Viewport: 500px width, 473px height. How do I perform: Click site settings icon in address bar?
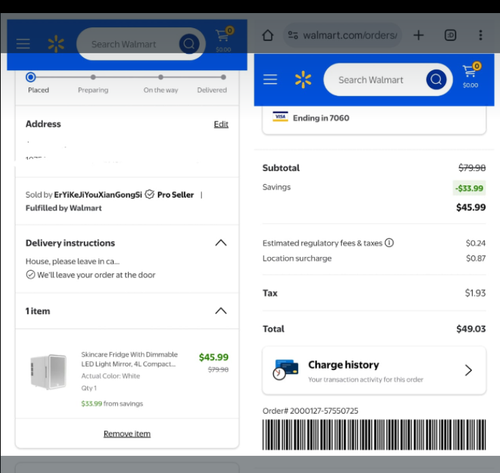293,35
